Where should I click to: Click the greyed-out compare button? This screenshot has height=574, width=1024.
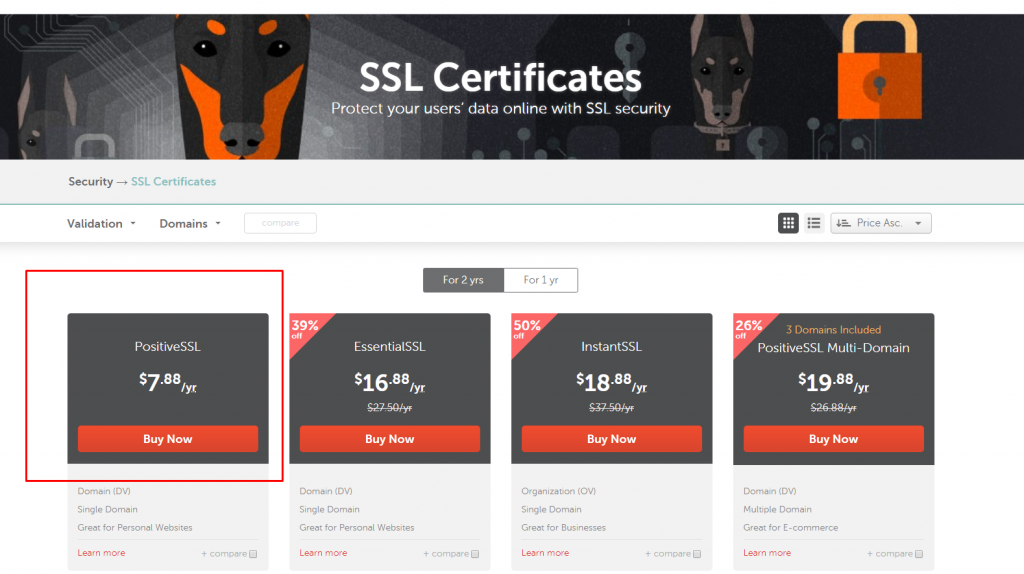tap(280, 223)
